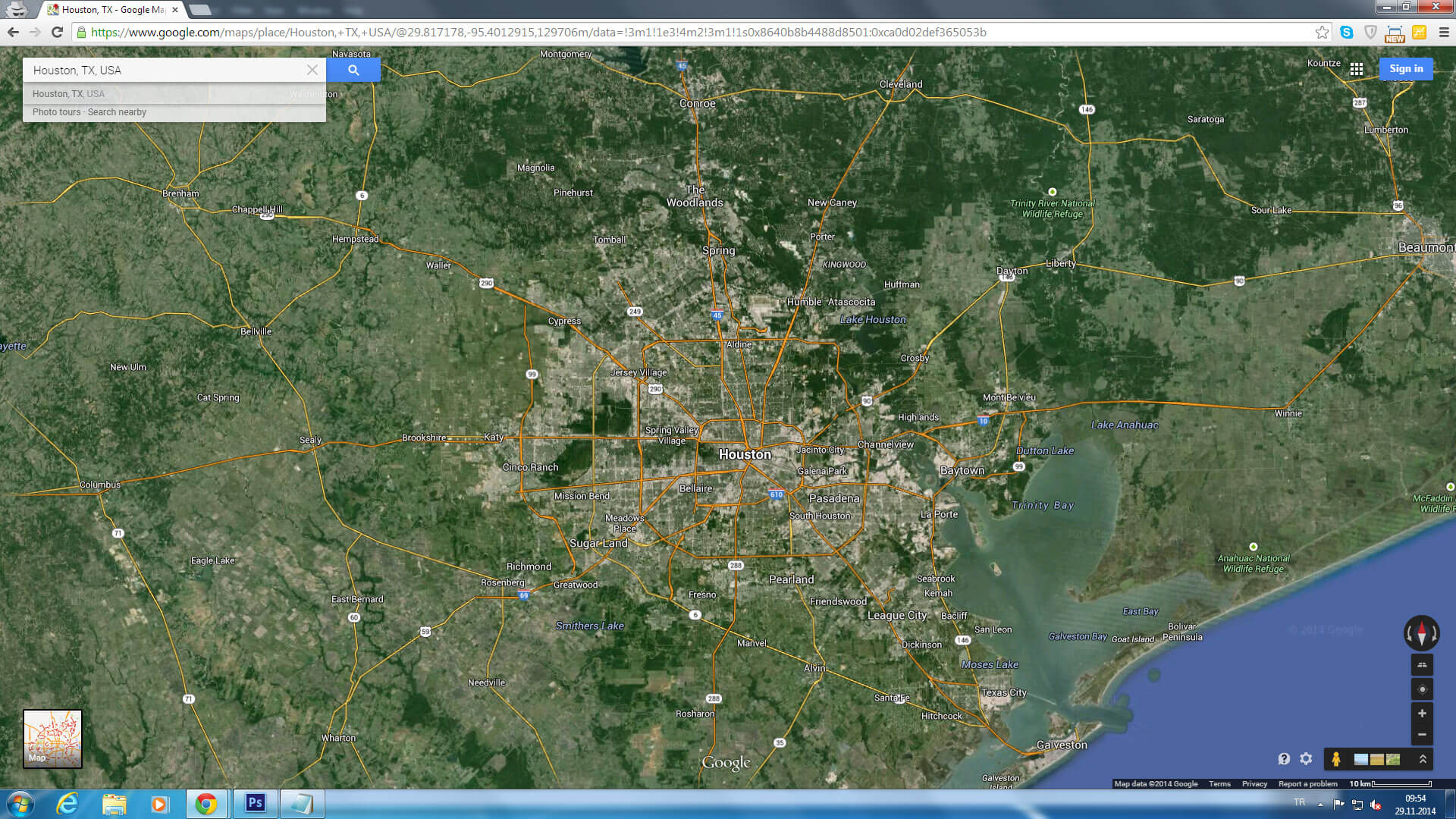Zoom in with the plus button
1456x819 pixels.
point(1422,714)
